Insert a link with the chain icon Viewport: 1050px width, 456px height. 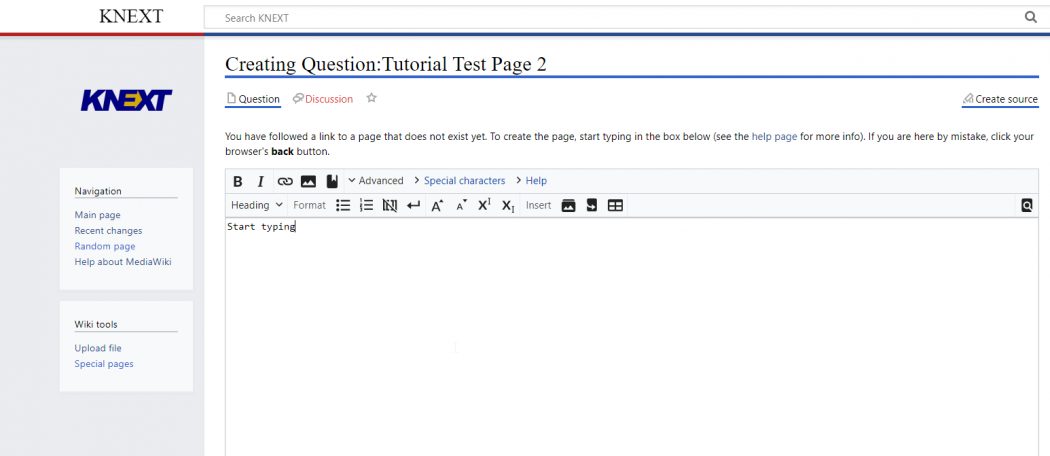pyautogui.click(x=285, y=181)
